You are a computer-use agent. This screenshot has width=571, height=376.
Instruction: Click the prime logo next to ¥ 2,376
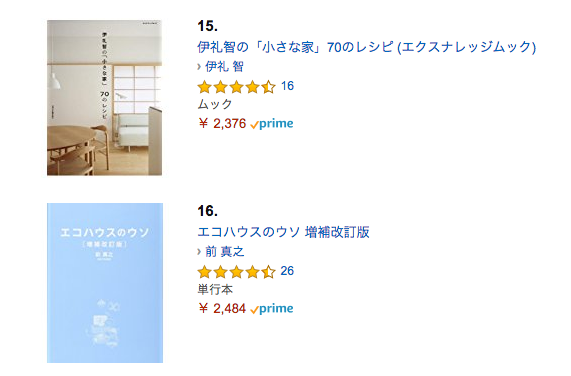coord(272,124)
